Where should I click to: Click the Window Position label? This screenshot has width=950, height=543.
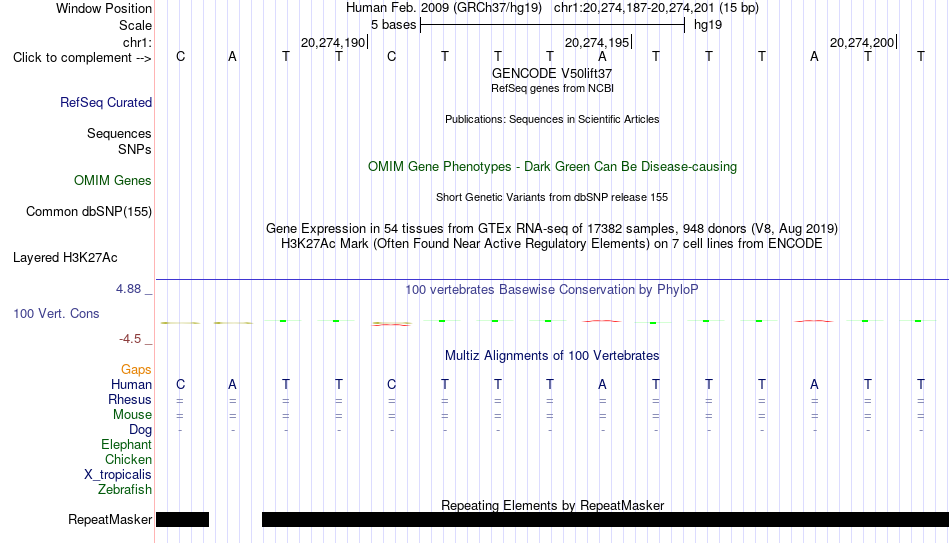click(104, 8)
